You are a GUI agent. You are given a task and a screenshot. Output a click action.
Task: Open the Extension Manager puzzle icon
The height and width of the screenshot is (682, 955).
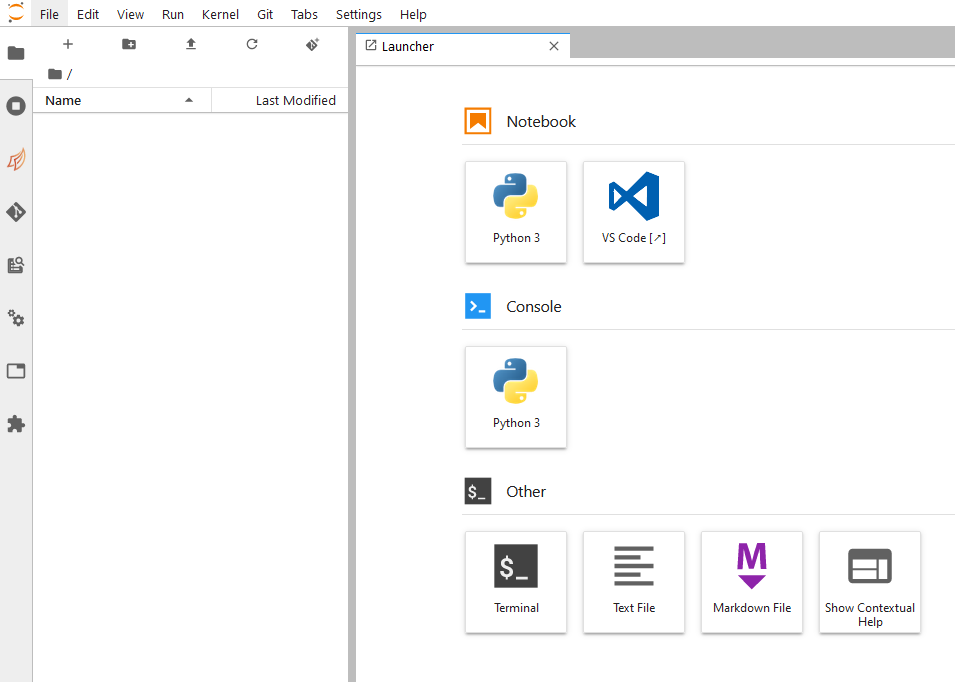click(16, 424)
